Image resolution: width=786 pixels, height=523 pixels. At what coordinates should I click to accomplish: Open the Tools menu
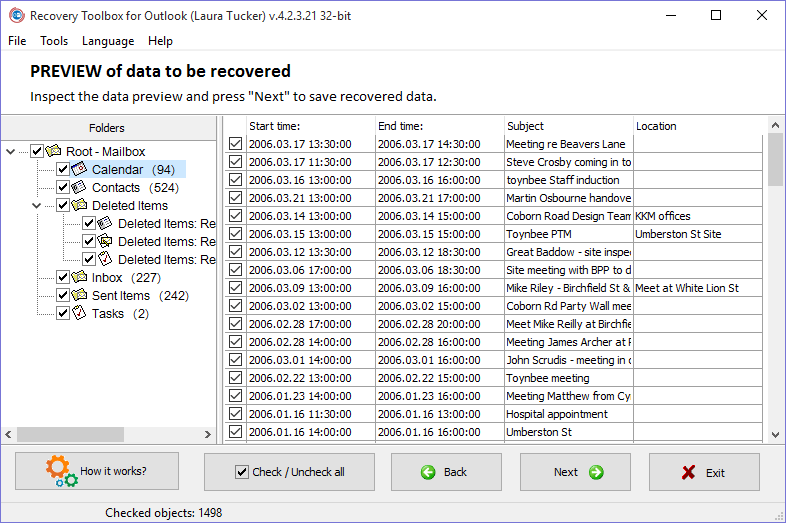click(54, 41)
